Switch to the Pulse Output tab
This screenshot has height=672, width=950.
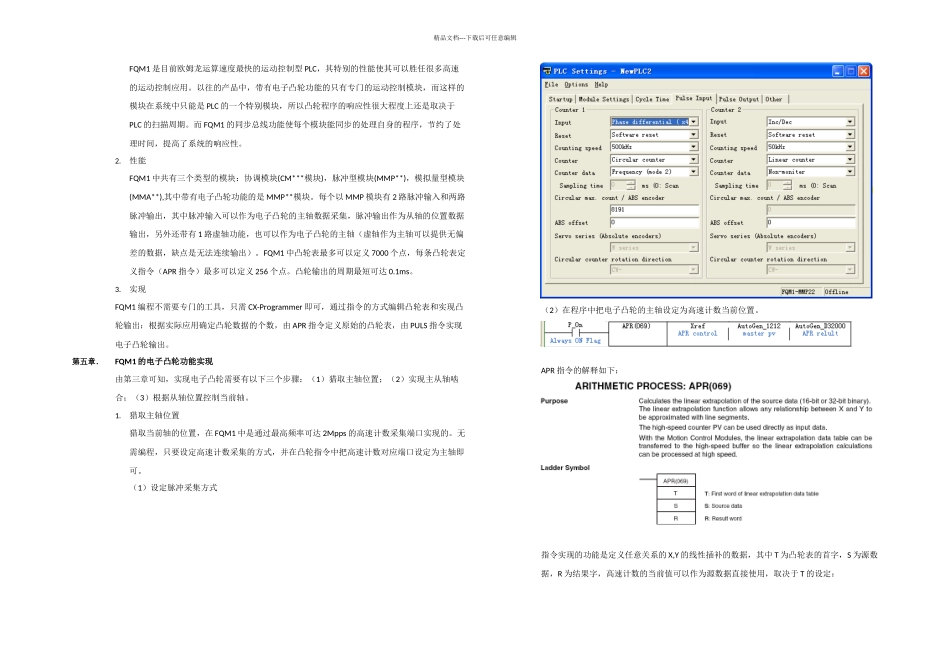click(x=739, y=99)
